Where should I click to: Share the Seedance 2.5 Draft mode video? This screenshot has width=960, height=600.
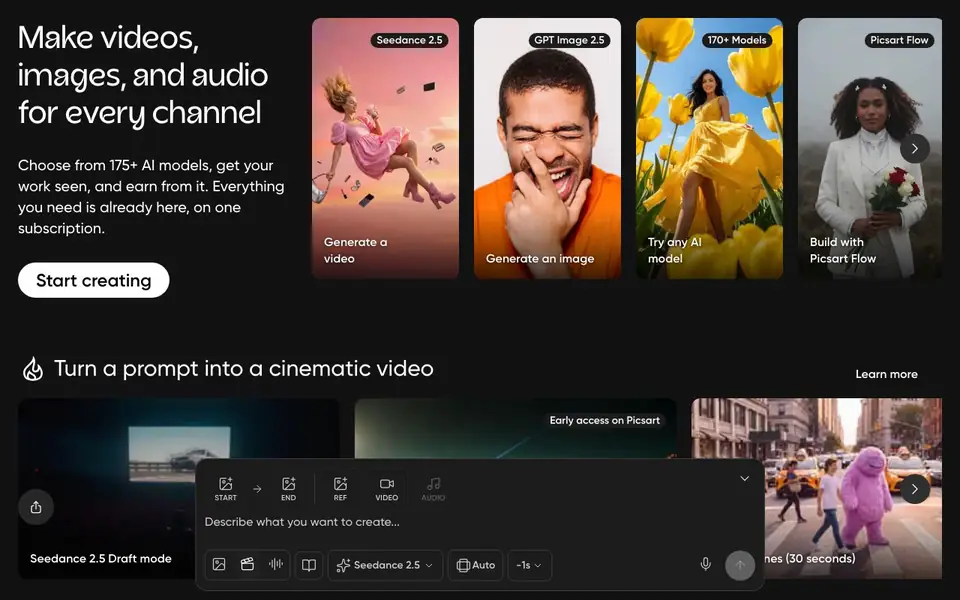[x=36, y=507]
